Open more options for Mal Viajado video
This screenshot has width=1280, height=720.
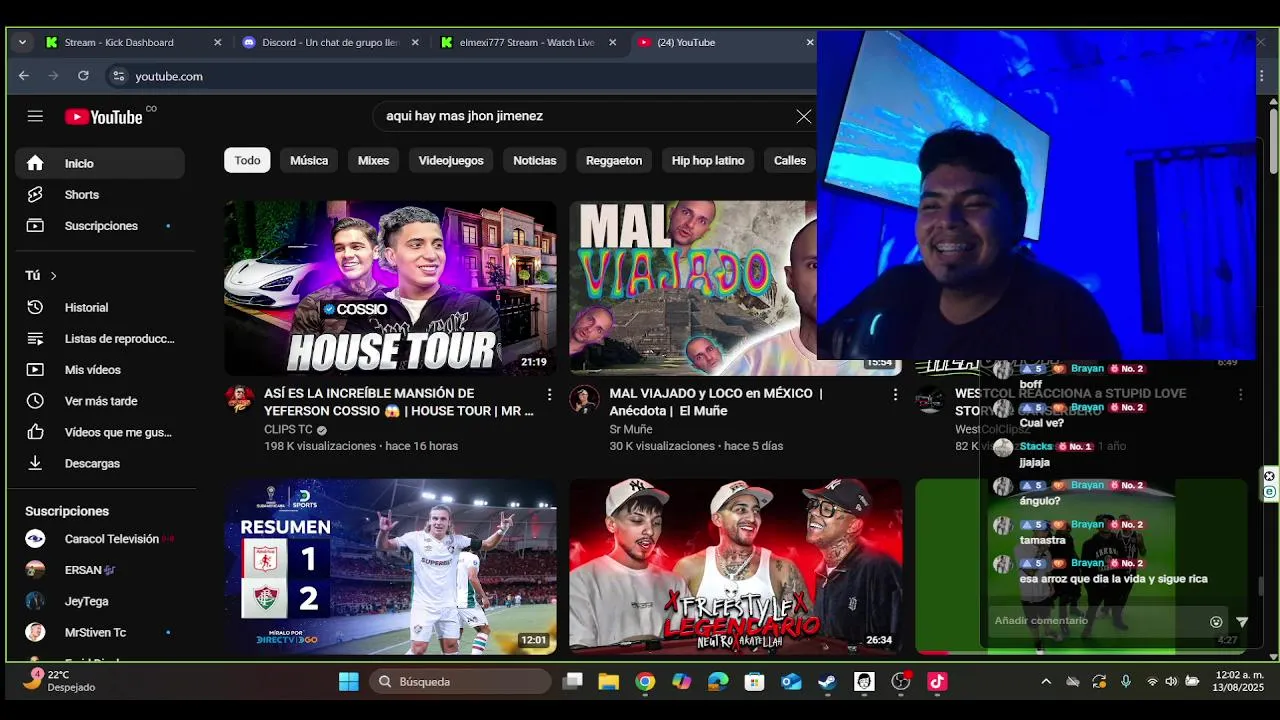(895, 395)
